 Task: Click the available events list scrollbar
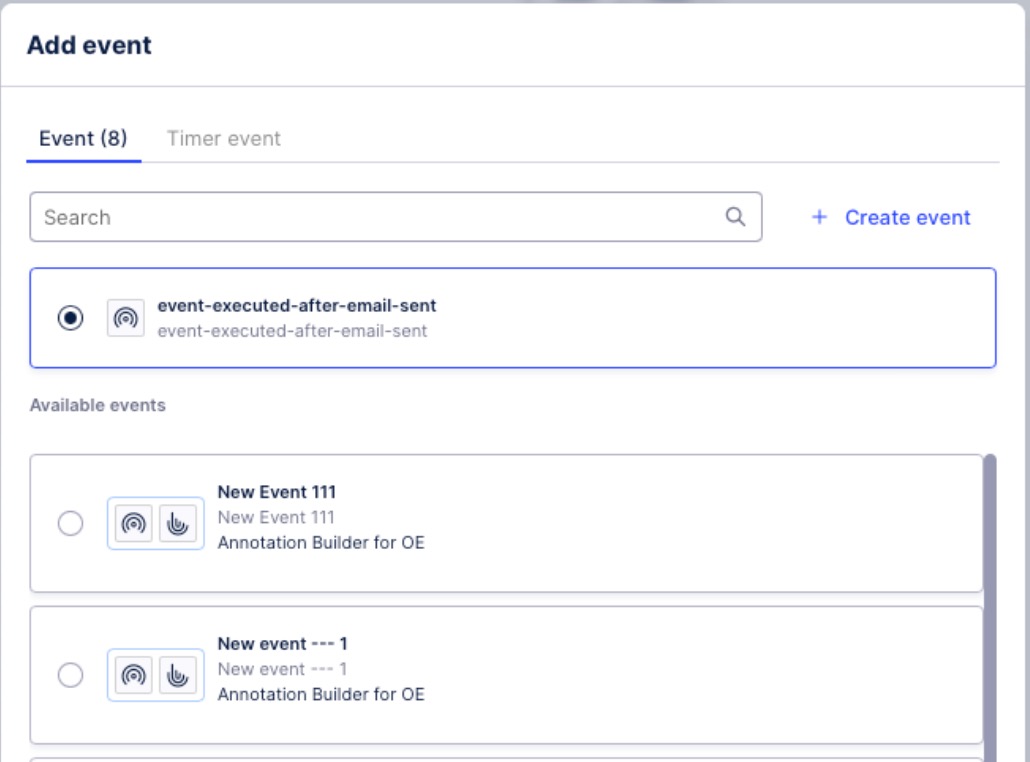pyautogui.click(x=990, y=600)
